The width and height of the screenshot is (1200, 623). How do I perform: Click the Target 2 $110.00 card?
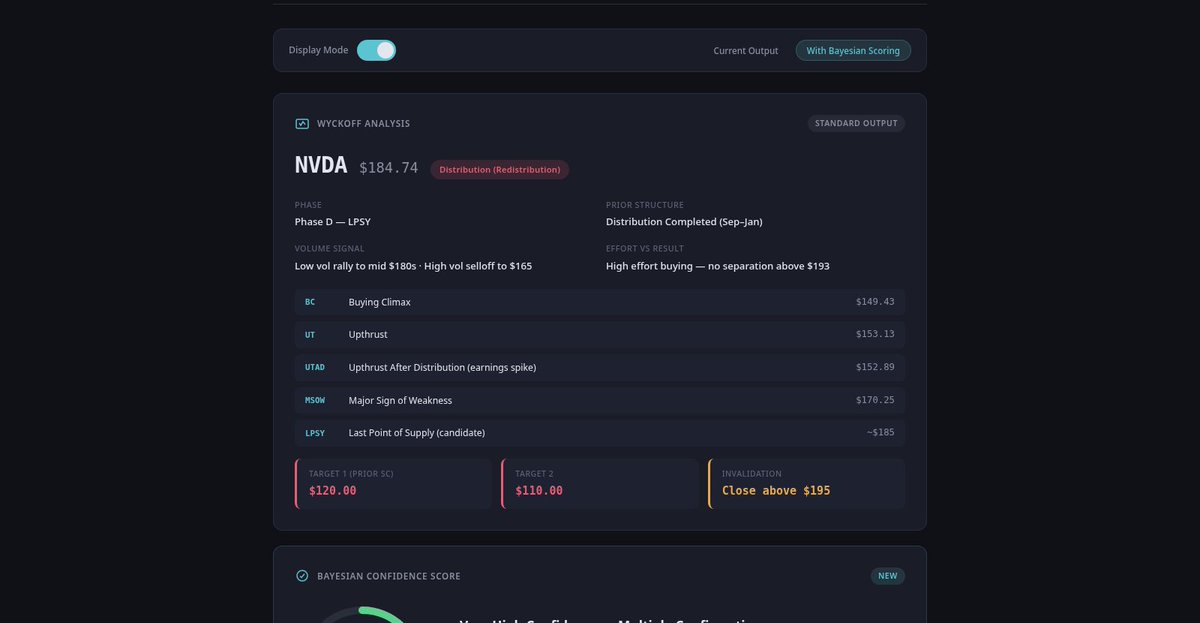[600, 484]
